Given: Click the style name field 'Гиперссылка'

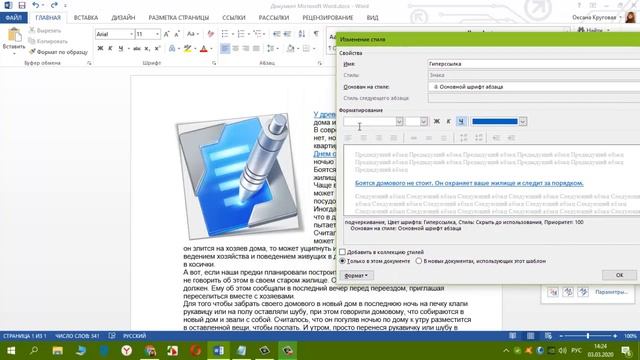Looking at the screenshot, I should (534, 64).
